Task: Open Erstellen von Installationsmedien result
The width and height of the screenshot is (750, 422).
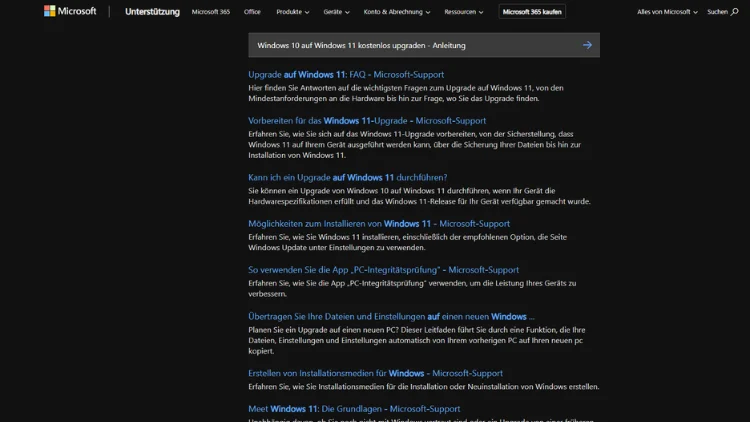Action: 375,373
